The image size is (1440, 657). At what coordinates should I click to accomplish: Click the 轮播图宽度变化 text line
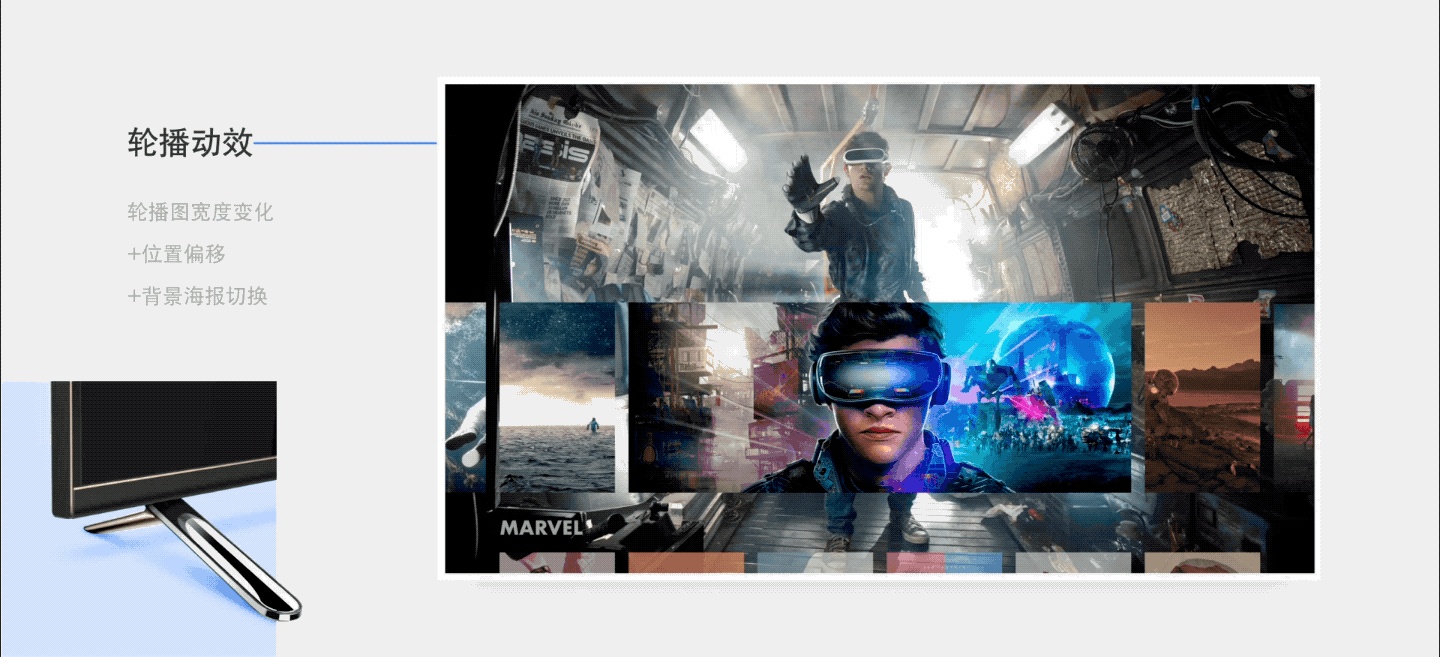tap(200, 212)
